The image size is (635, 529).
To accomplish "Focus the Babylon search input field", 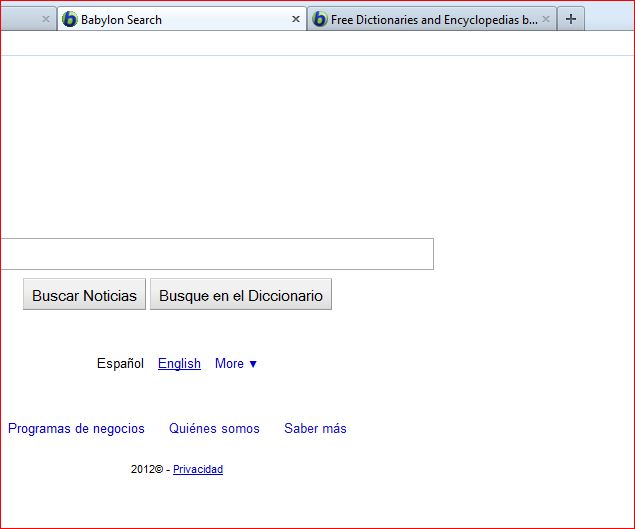I will point(217,254).
